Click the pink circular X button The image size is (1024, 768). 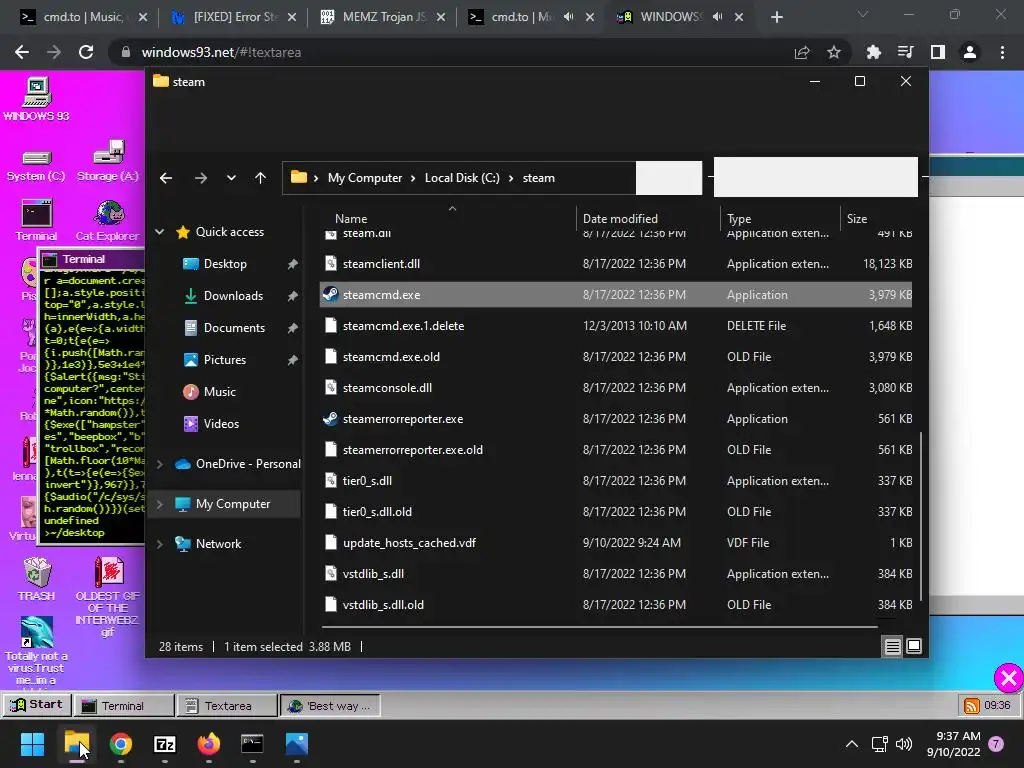[x=1008, y=678]
